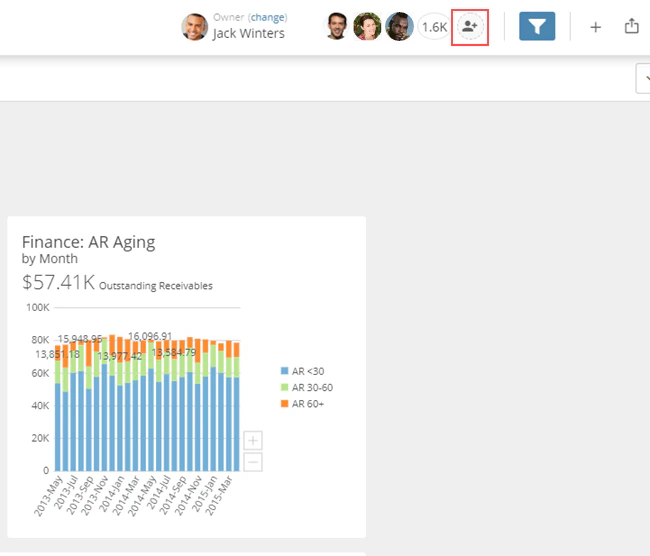Click the 13,584.79 data label
Viewport: 650px width, 556px height.
pyautogui.click(x=174, y=352)
